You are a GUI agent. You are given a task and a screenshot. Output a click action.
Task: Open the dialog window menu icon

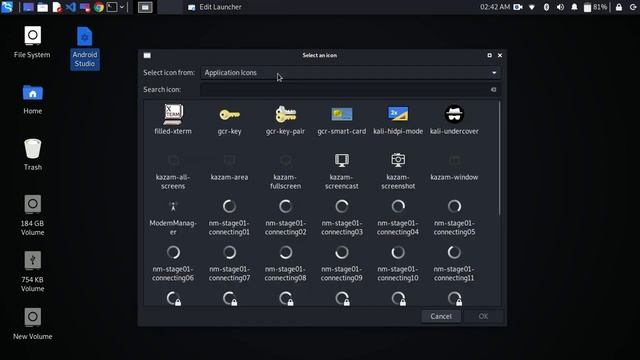pos(147,55)
